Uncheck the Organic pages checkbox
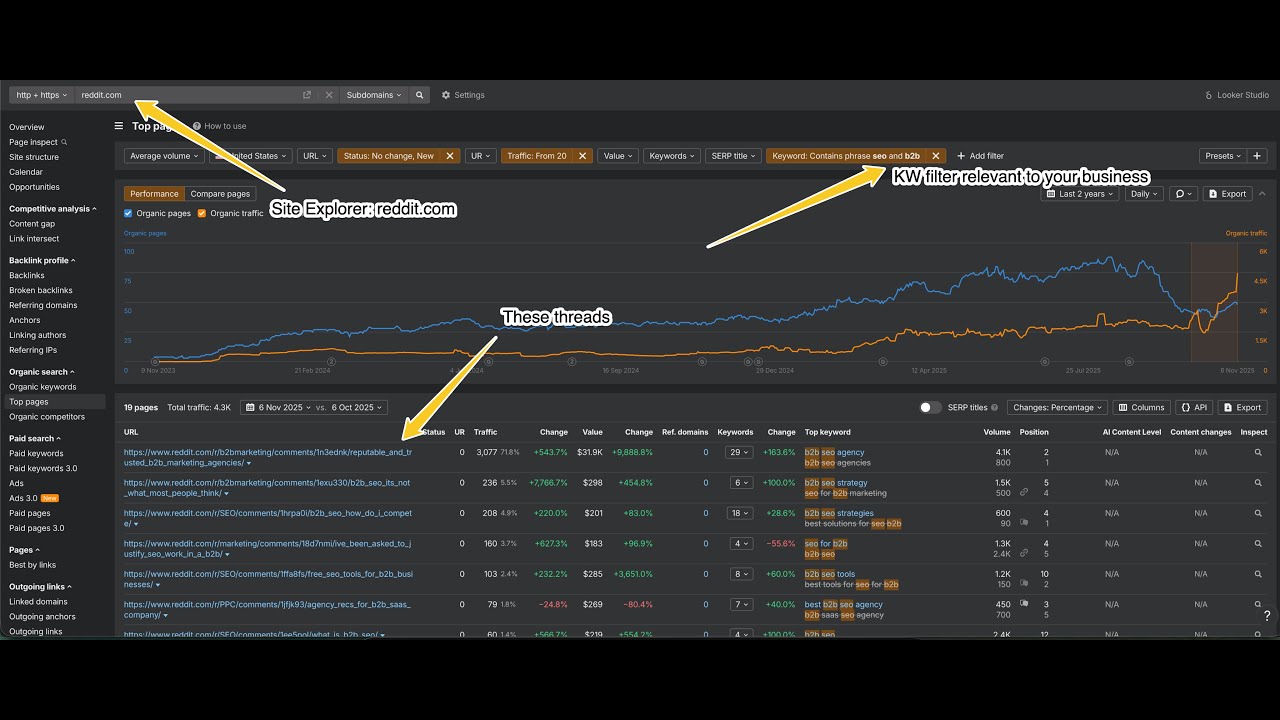Screen dimensions: 1280x720 pos(128,213)
